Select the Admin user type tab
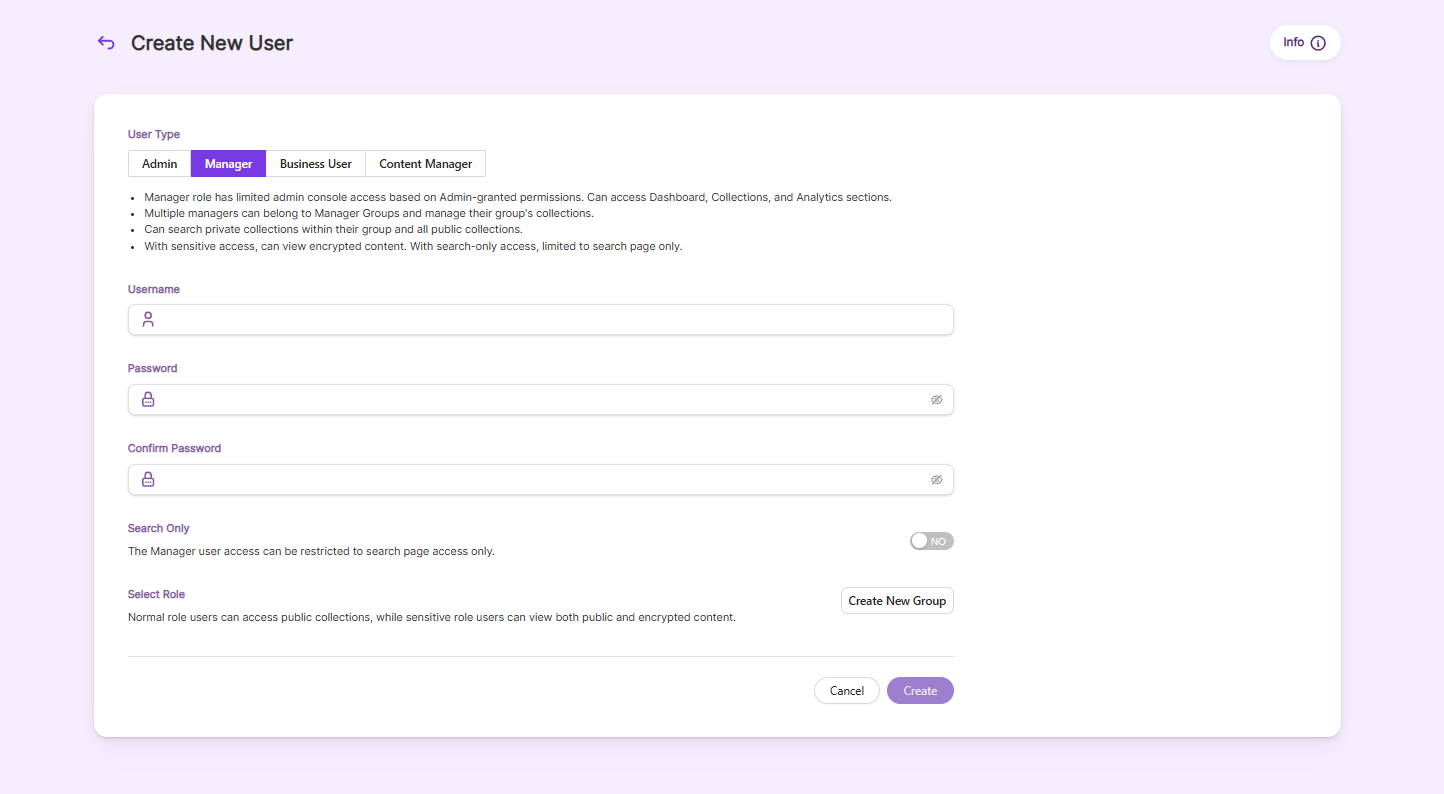The height and width of the screenshot is (794, 1444). [x=160, y=163]
